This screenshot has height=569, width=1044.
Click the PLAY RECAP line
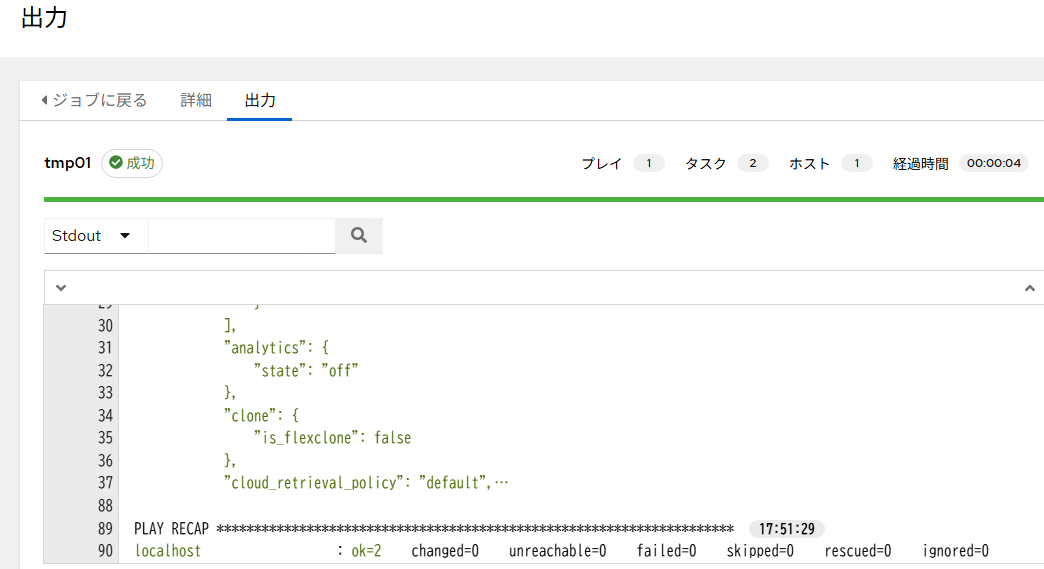tap(433, 528)
